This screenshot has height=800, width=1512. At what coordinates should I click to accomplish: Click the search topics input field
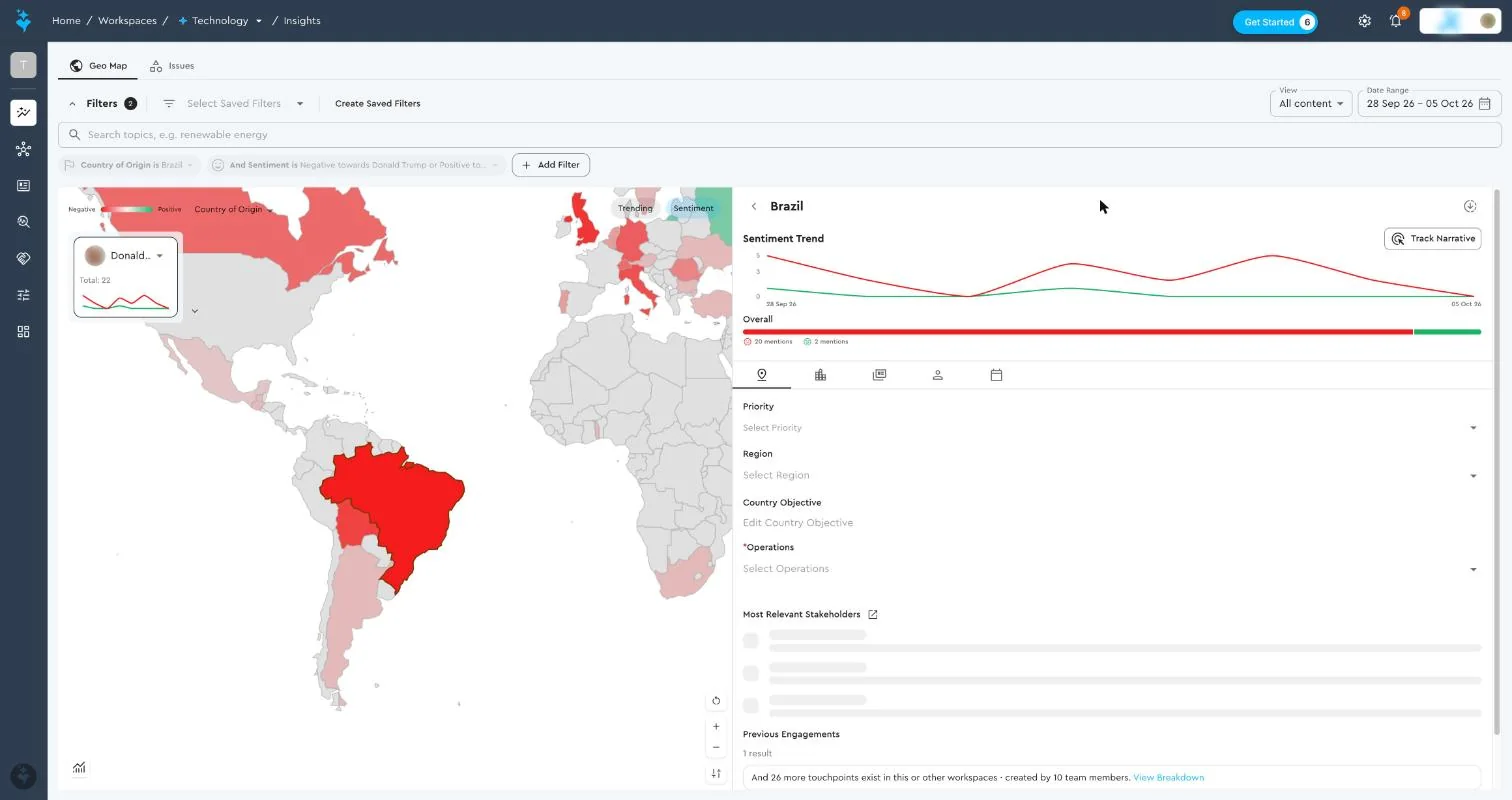(x=780, y=135)
